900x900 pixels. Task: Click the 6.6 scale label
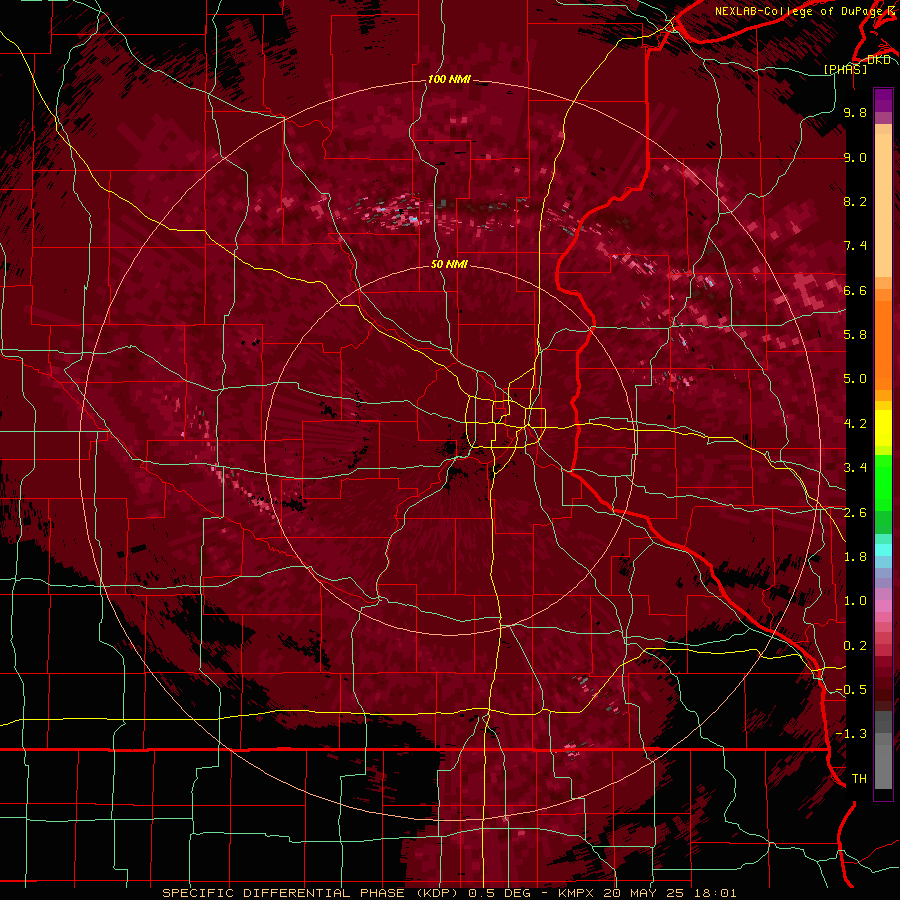[855, 290]
